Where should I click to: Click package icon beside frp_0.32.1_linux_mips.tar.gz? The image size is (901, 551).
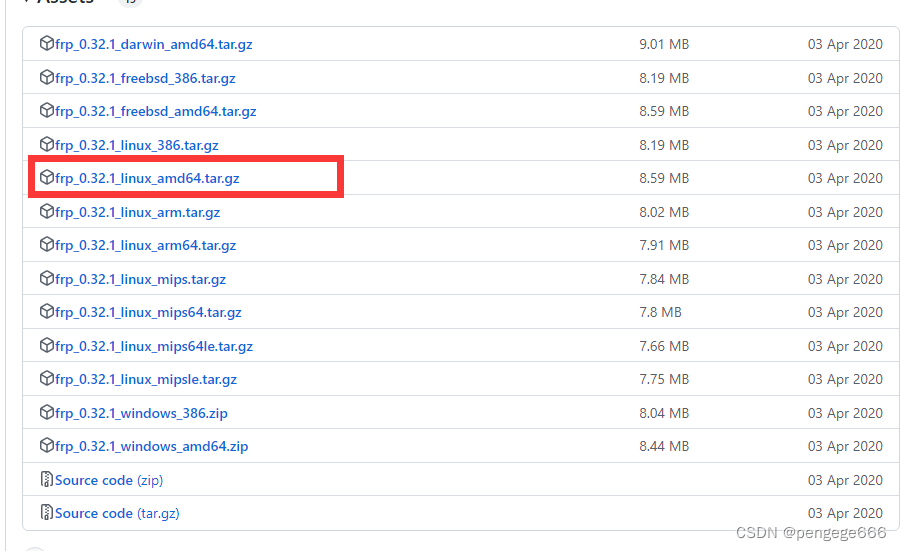click(47, 279)
